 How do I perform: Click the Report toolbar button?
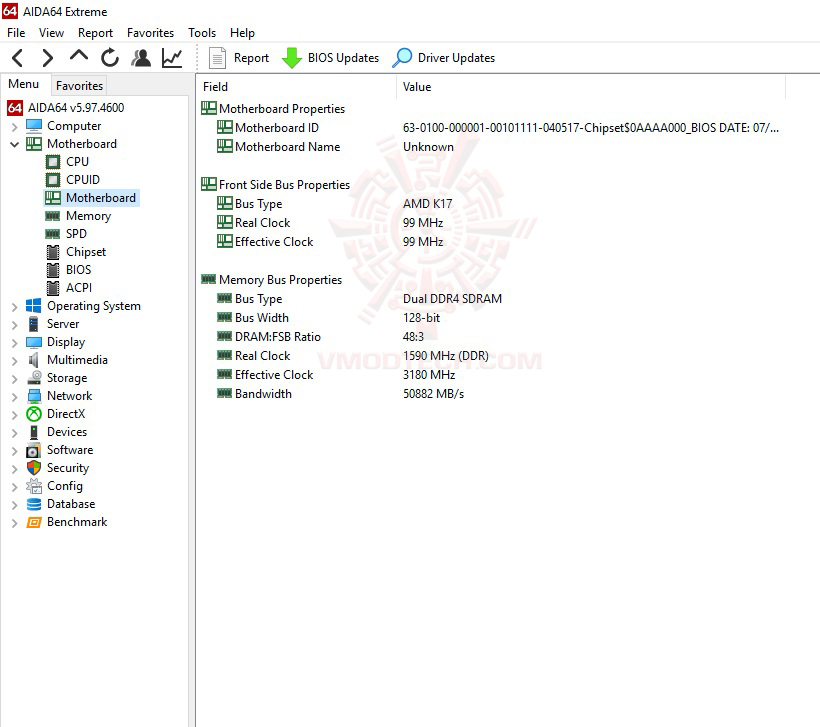239,58
